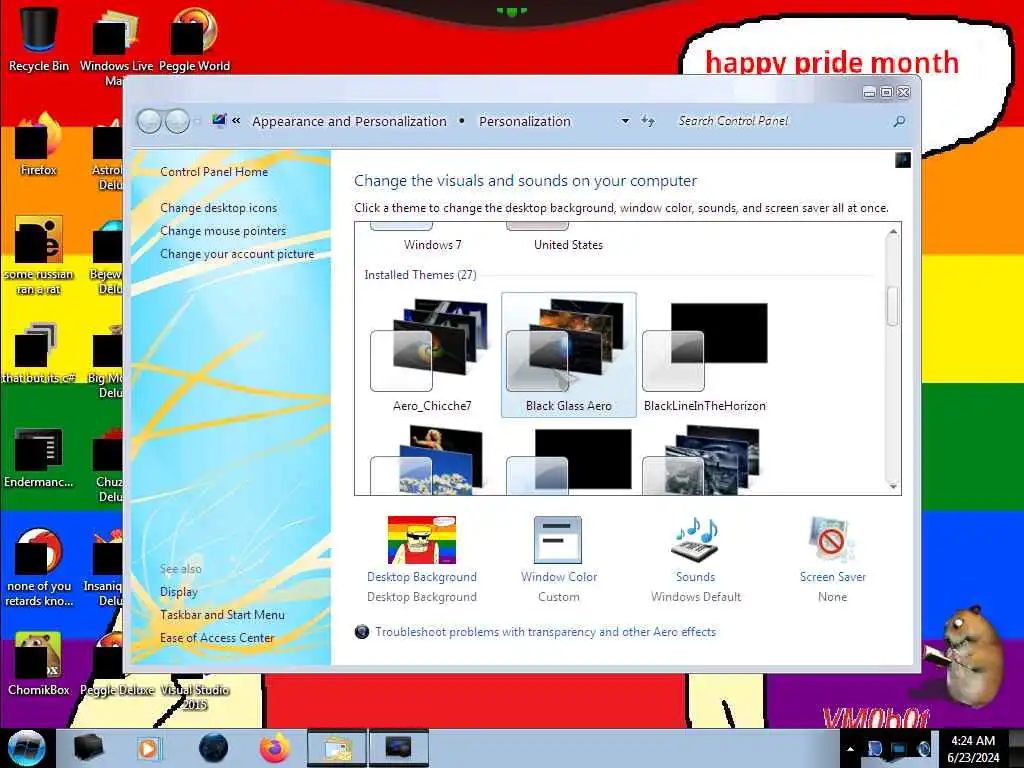This screenshot has width=1024, height=768.
Task: Click the forward navigation arrow button
Action: coord(177,121)
